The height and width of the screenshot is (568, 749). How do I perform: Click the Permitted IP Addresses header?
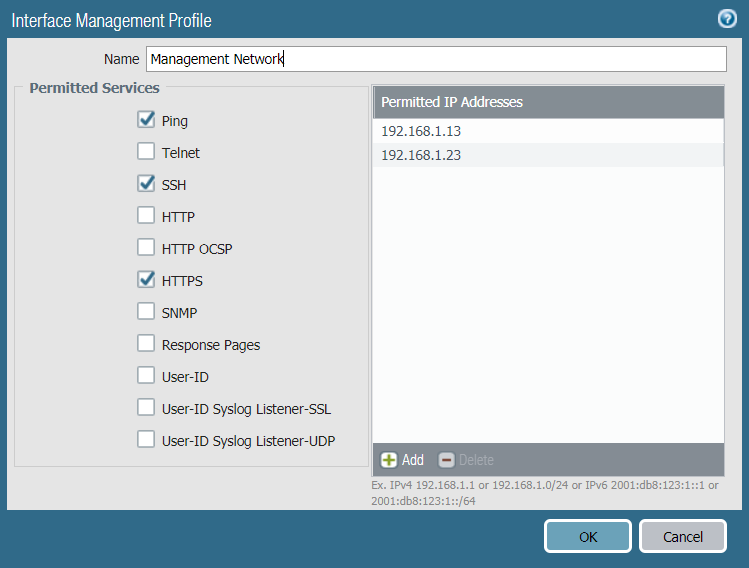pos(548,102)
